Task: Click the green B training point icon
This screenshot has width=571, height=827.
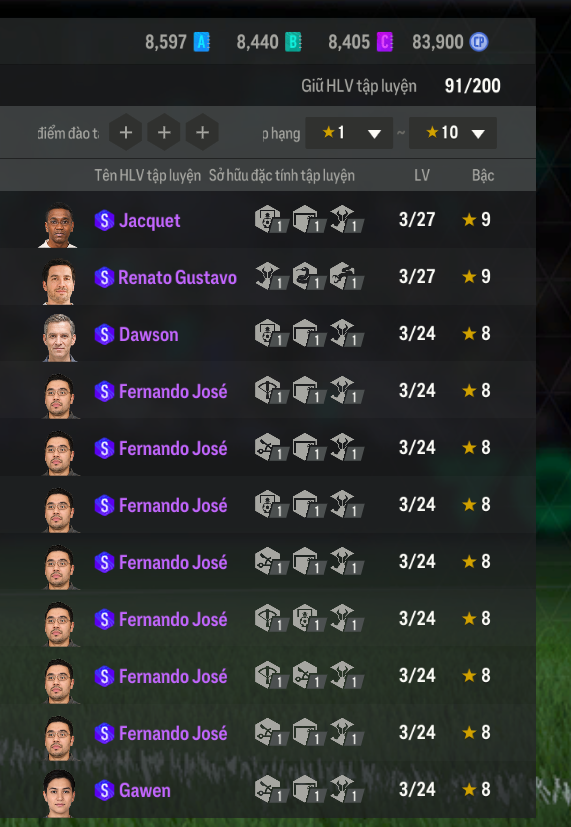Action: [293, 42]
